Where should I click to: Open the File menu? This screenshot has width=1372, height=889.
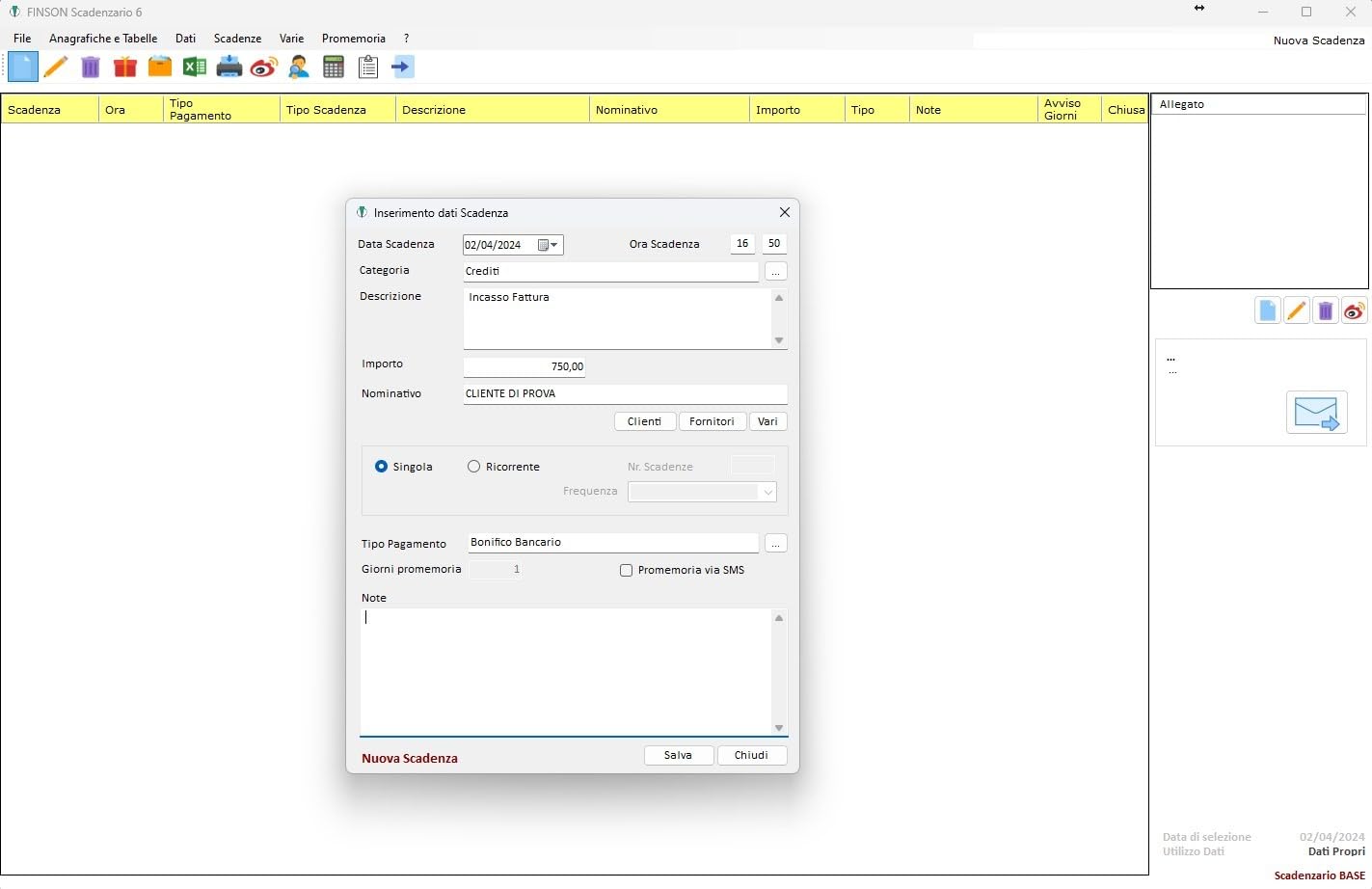click(x=22, y=39)
